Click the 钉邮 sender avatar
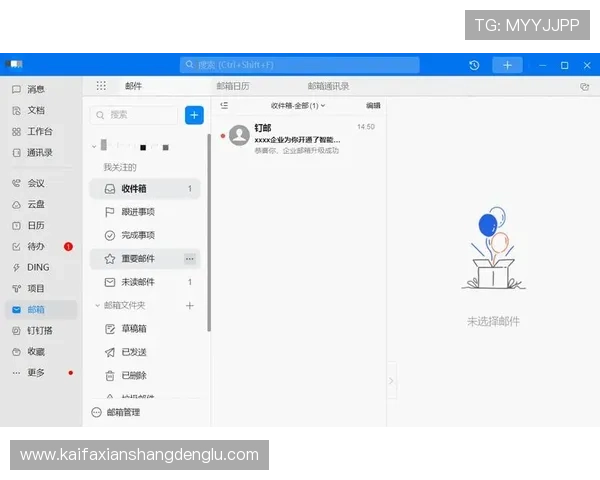The image size is (600, 480). pyautogui.click(x=239, y=135)
